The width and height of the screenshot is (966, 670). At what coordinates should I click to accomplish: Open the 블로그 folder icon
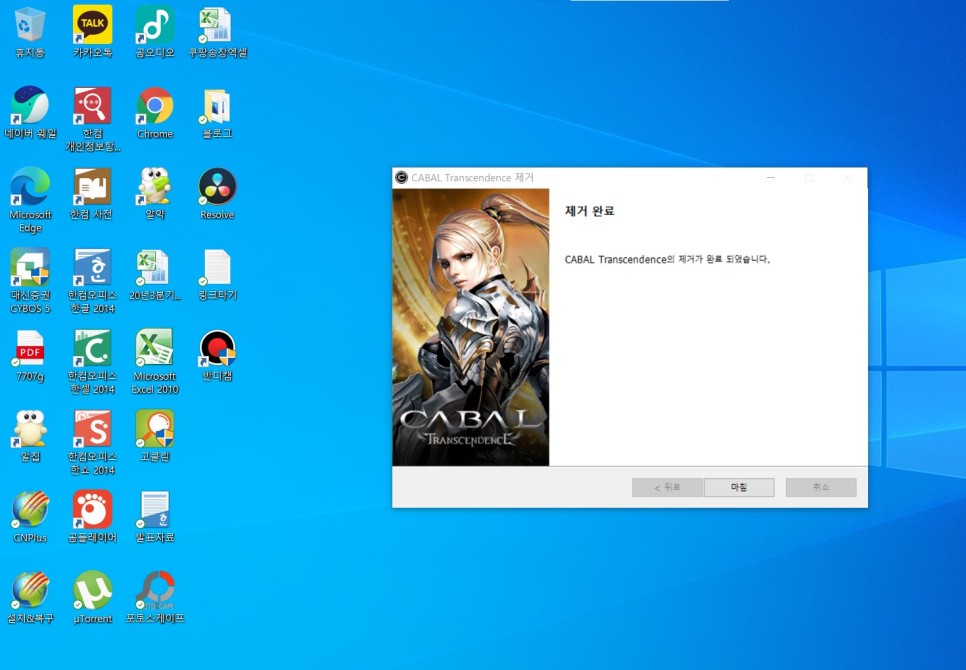(217, 113)
